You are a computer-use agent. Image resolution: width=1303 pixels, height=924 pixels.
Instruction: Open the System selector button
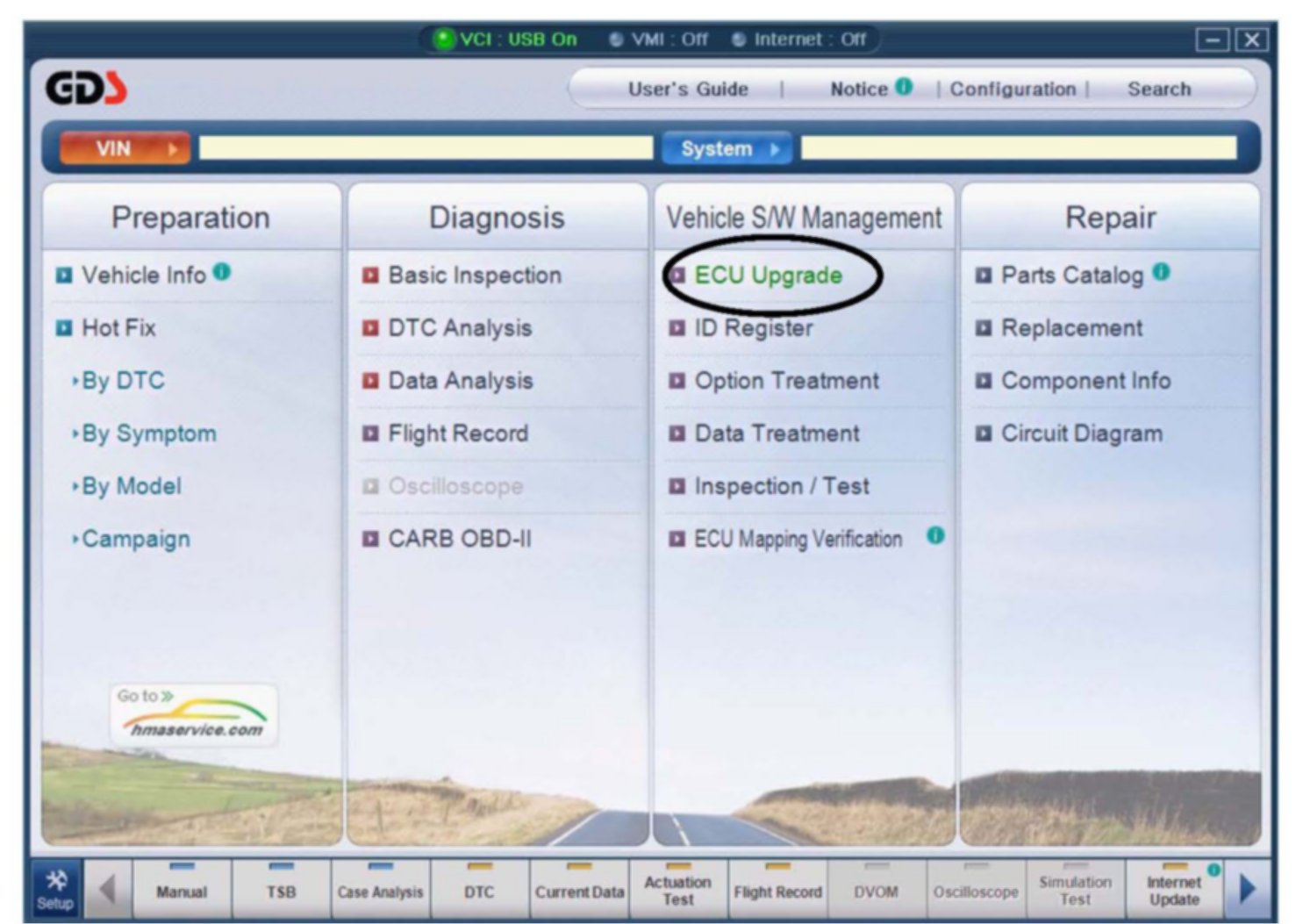(x=727, y=148)
